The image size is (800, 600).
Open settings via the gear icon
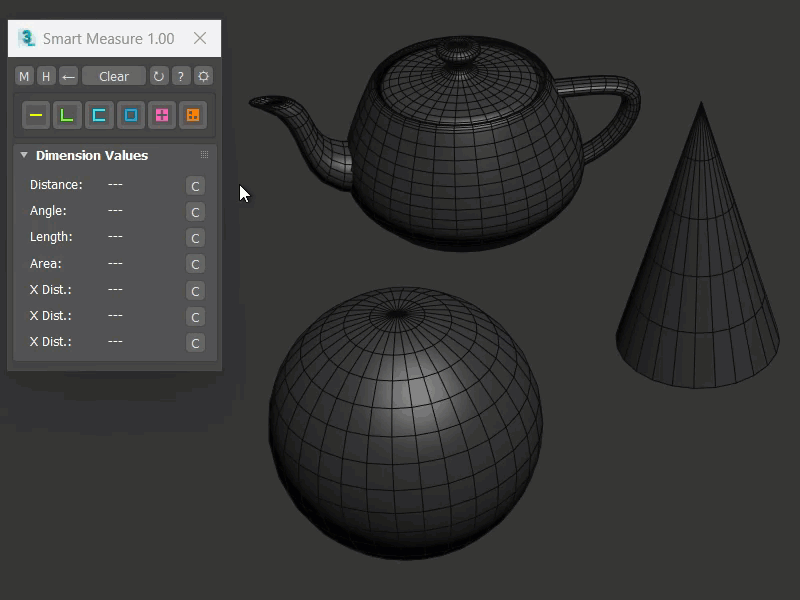[203, 76]
